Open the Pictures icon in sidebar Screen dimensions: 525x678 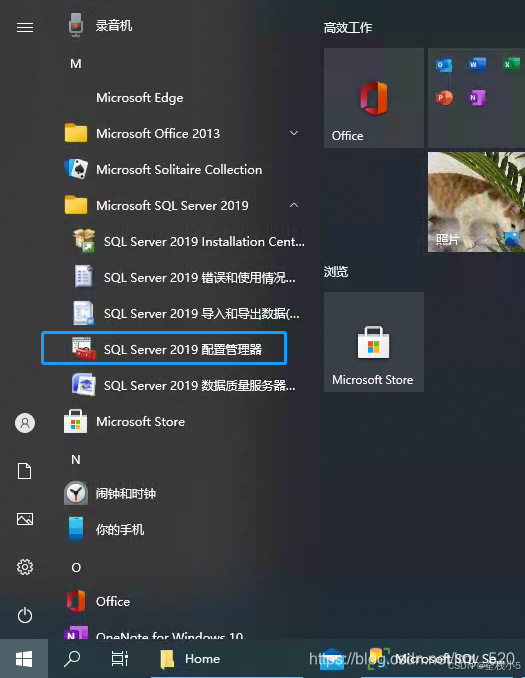(x=25, y=519)
